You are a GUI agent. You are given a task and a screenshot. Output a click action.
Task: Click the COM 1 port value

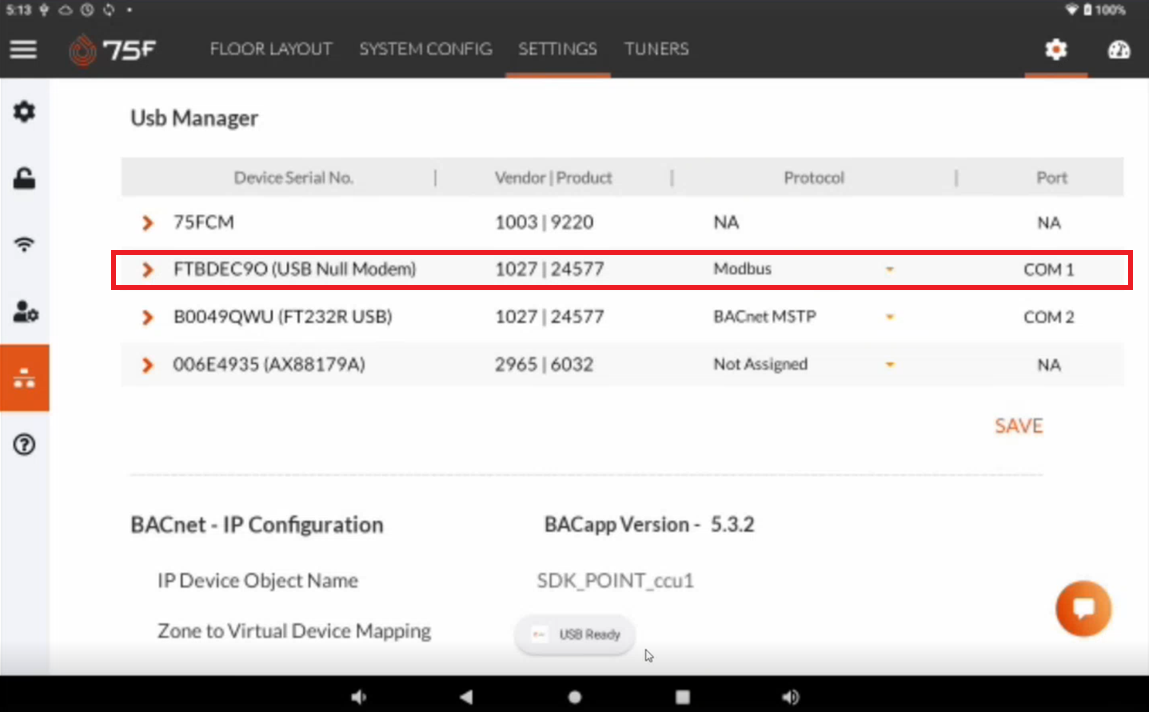click(1049, 269)
